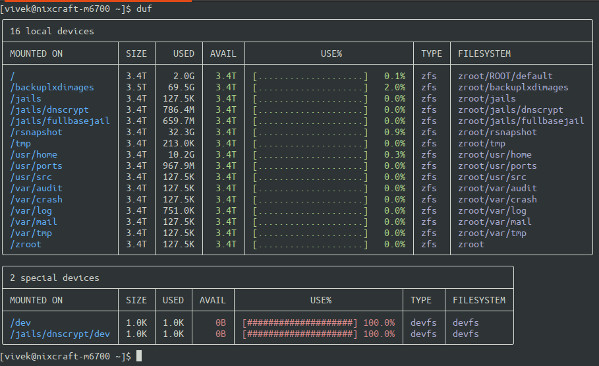The width and height of the screenshot is (599, 366).
Task: Click the zroot/rsnapshot filesystem name
Action: (497, 132)
